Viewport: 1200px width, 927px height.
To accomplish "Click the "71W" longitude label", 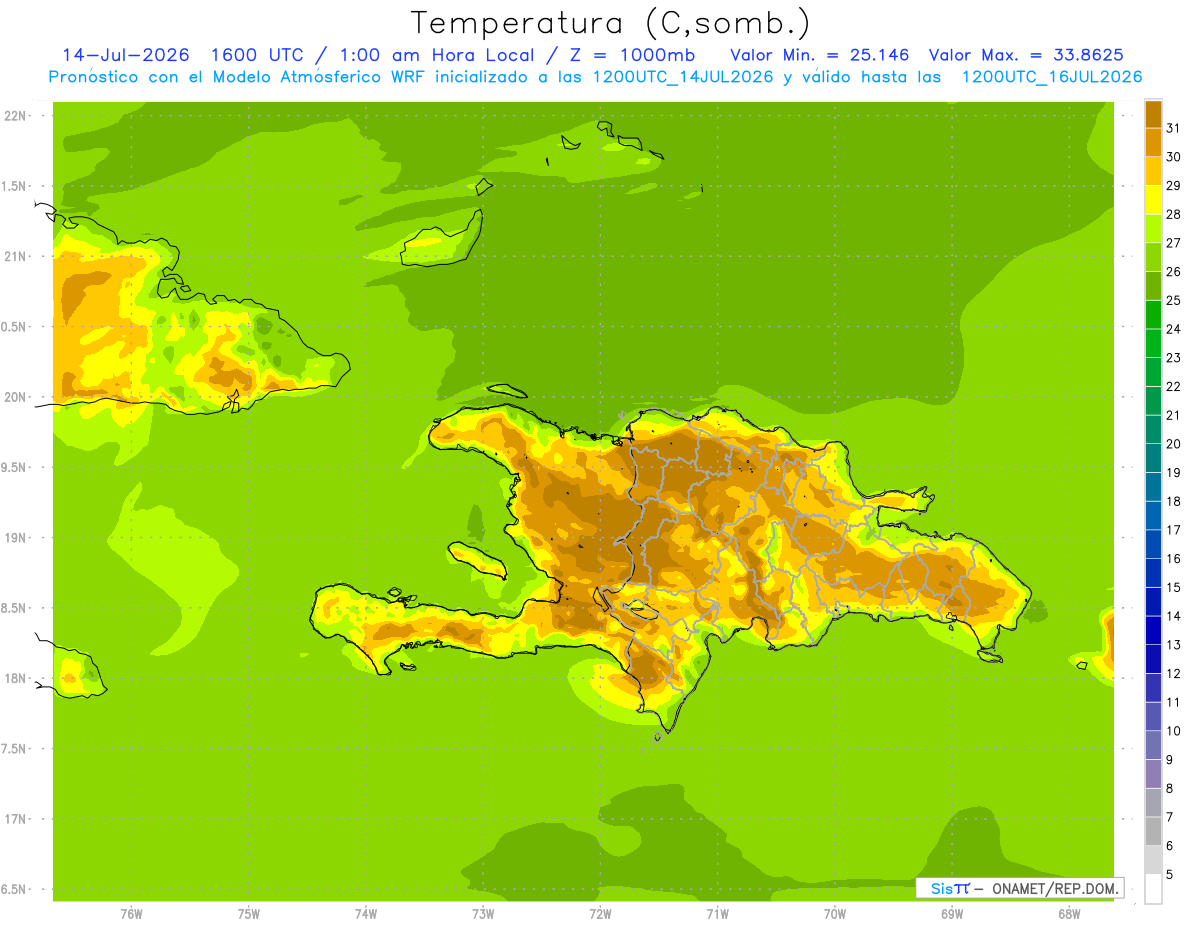I will 717,914.
